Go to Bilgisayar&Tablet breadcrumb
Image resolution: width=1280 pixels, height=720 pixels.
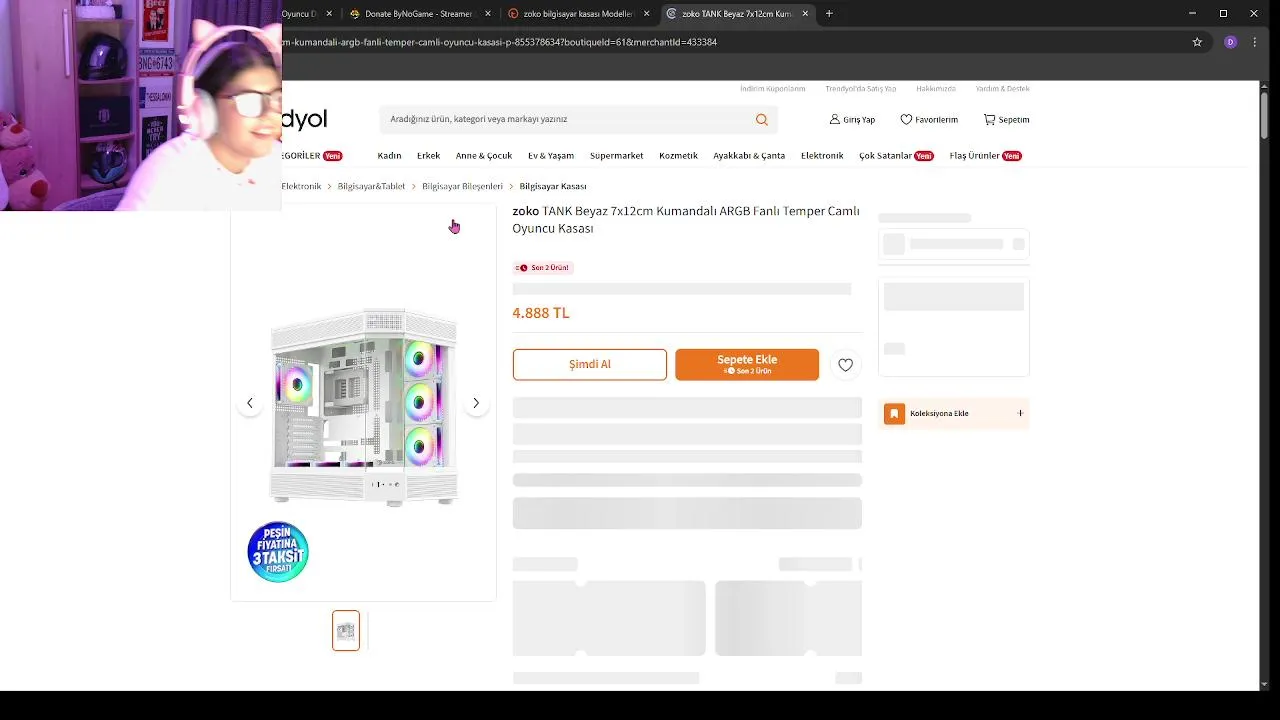pos(371,186)
